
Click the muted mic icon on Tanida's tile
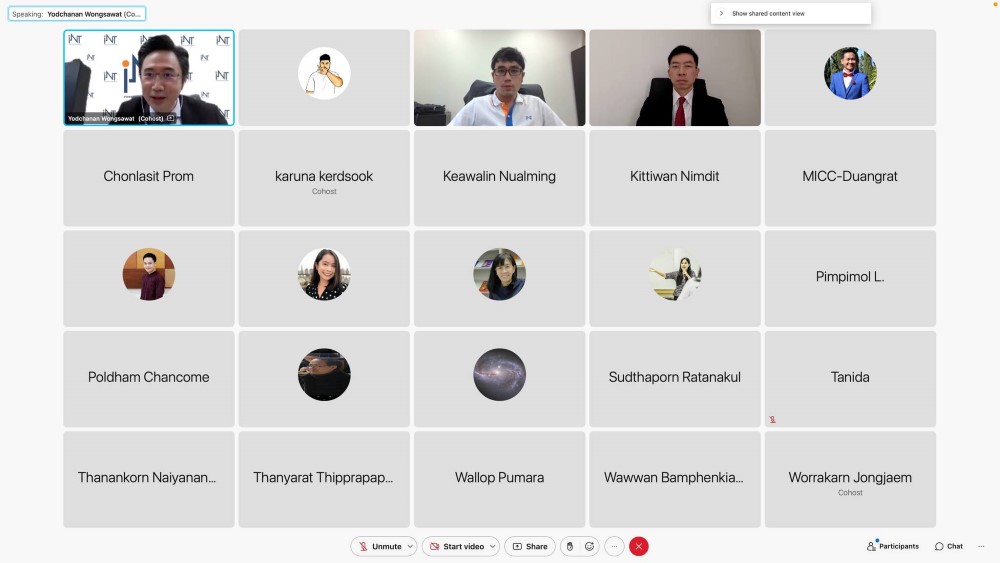coord(772,419)
